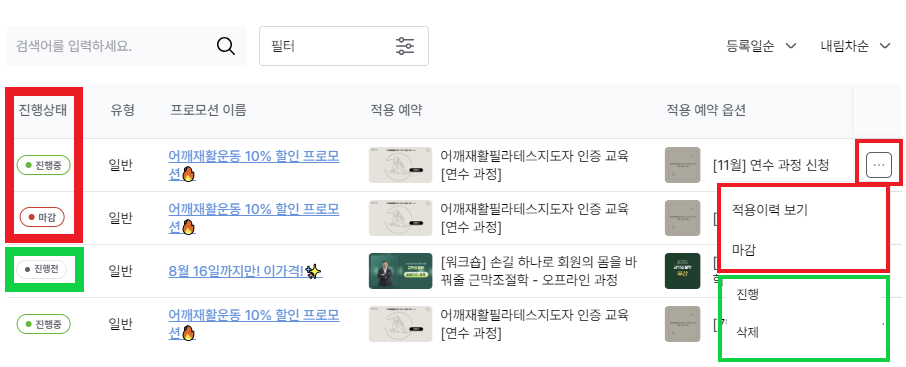The image size is (906, 367).
Task: Open the 8월 16일까지만! 이가격! promotion link
Action: 245,270
